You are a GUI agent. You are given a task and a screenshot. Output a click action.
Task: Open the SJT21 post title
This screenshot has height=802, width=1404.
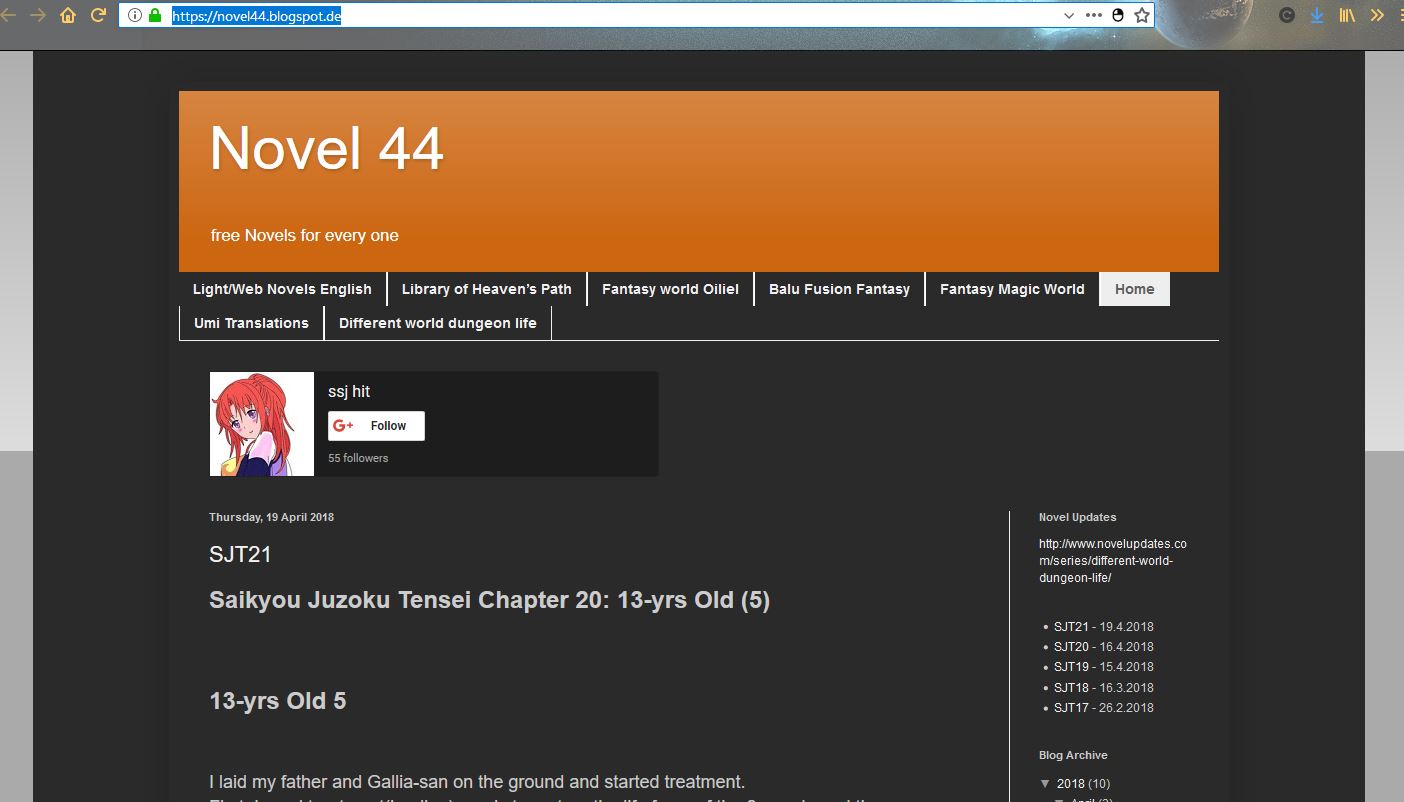240,554
